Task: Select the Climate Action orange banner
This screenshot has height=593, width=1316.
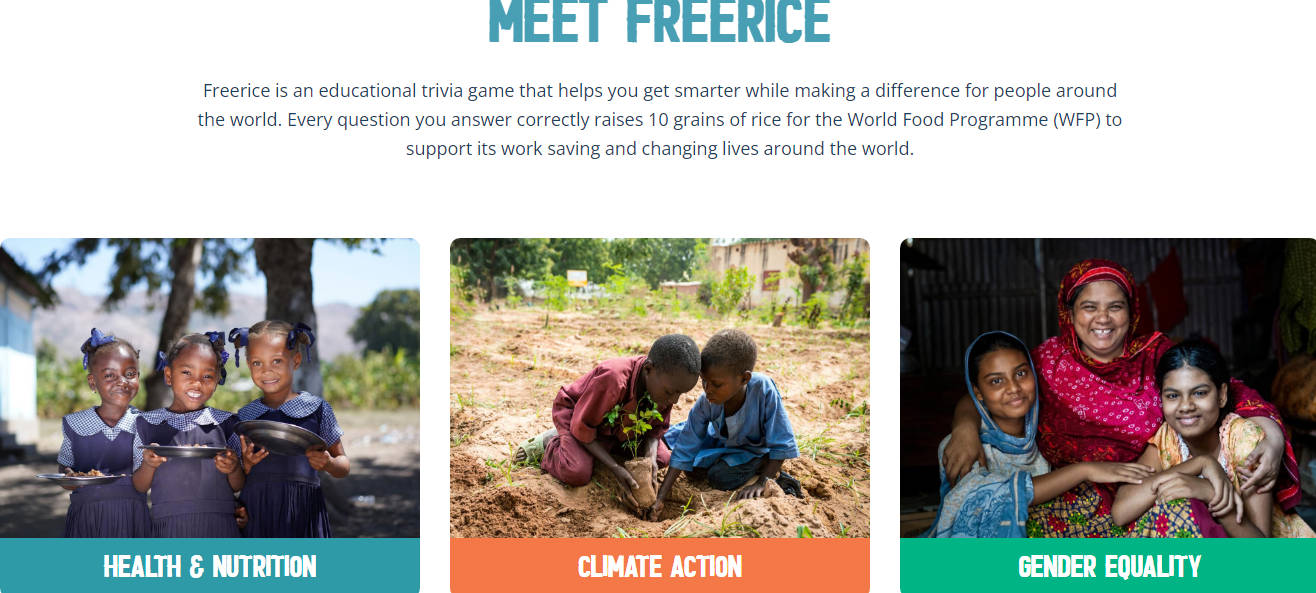Action: tap(660, 566)
